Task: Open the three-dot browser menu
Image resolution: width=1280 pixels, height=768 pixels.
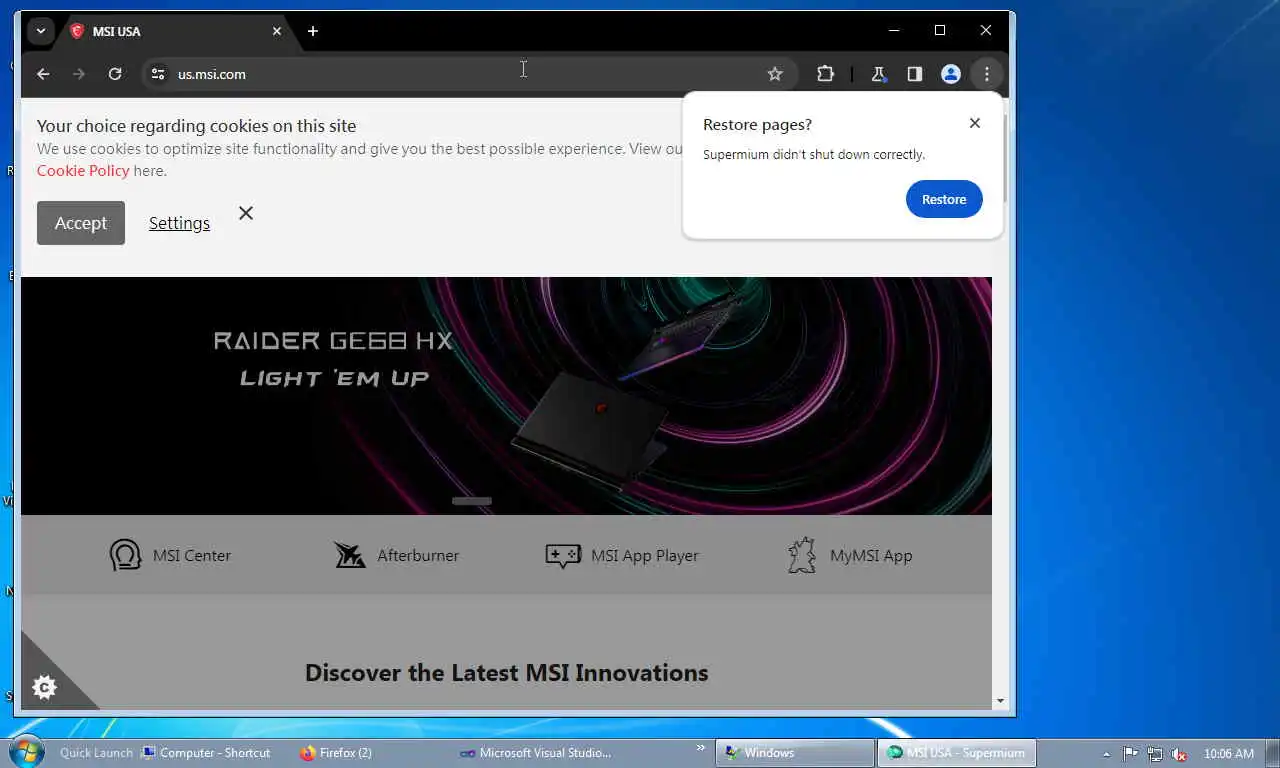Action: click(x=987, y=74)
